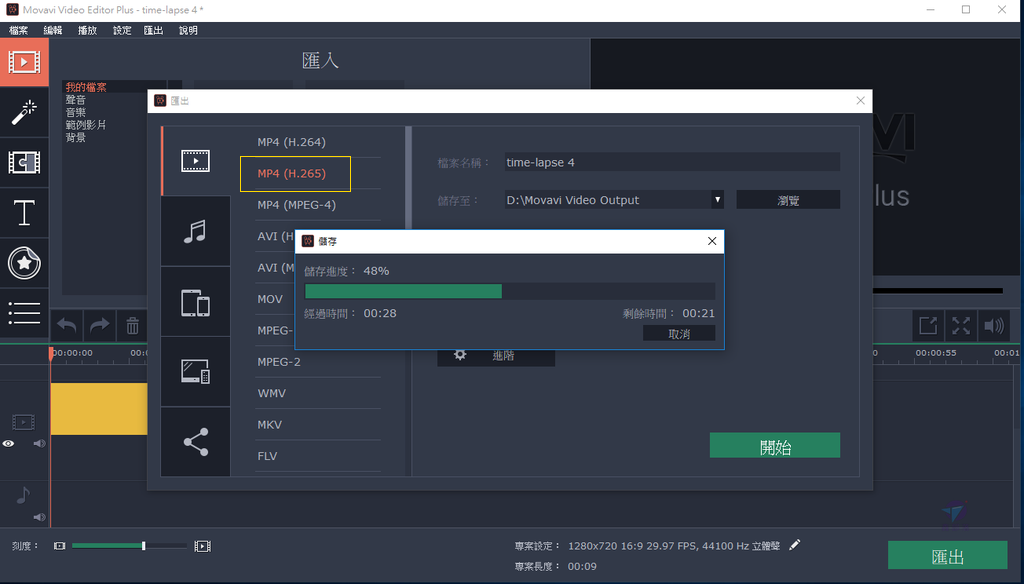The height and width of the screenshot is (584, 1024).
Task: Click the preview volume speaker icon
Action: (993, 325)
